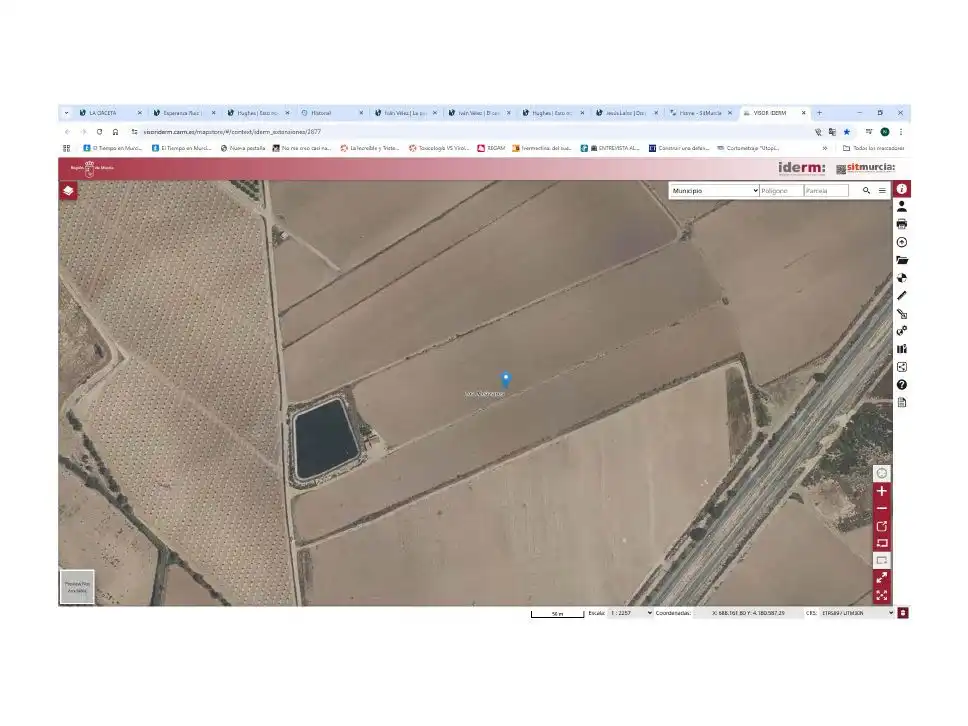Click the browser address bar URL

coord(232,131)
